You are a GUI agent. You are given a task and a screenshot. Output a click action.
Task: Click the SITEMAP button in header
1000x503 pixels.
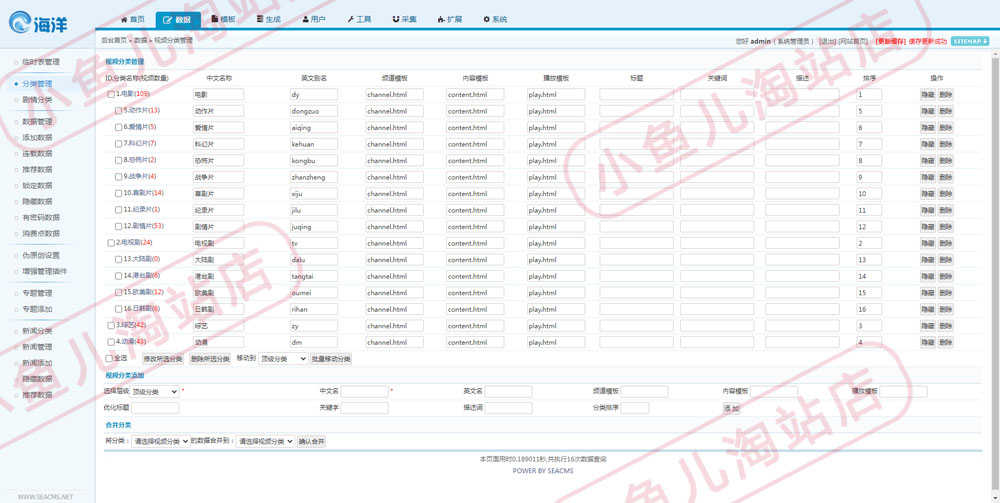click(969, 41)
